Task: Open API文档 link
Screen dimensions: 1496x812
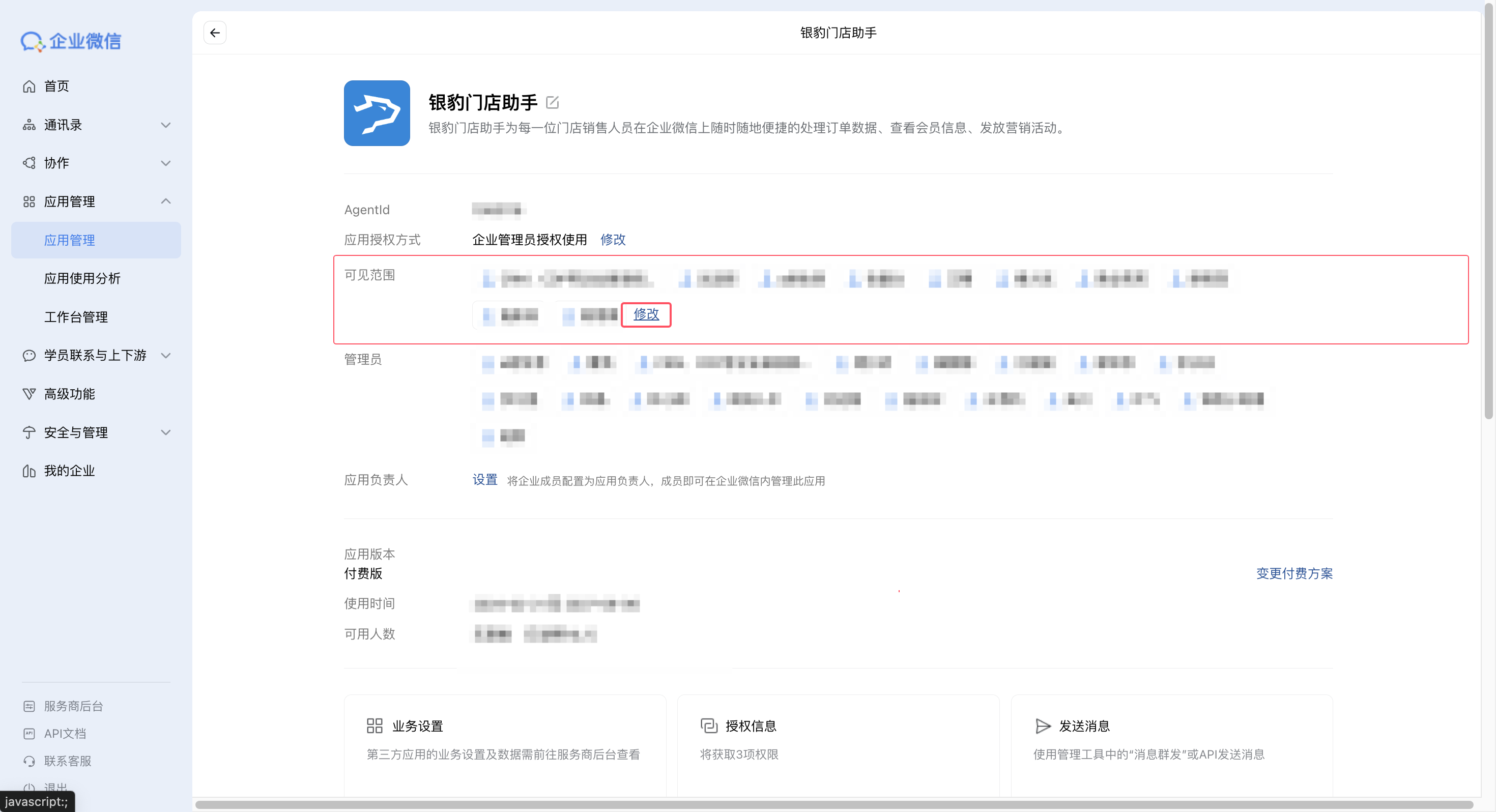Action: (65, 734)
